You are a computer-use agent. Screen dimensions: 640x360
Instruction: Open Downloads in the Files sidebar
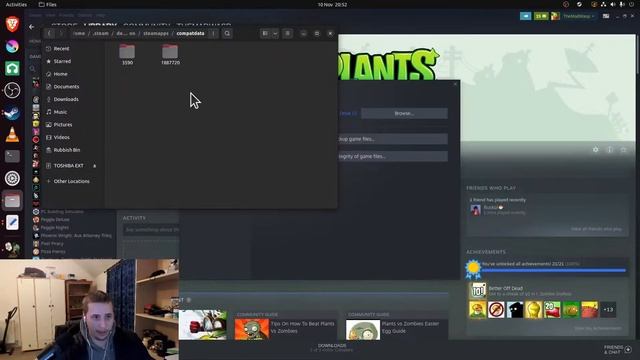tap(73, 99)
